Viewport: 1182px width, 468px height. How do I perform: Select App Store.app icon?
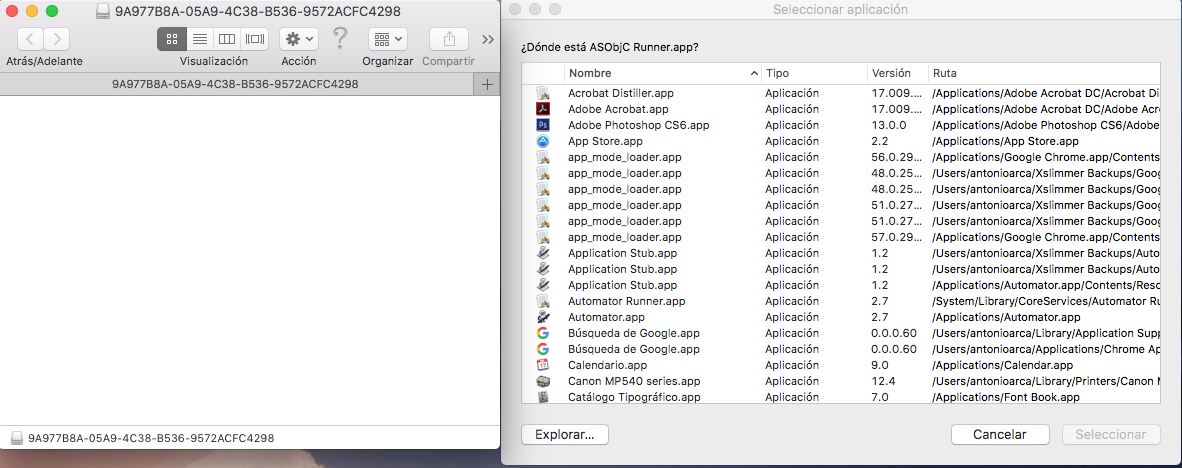coord(543,141)
